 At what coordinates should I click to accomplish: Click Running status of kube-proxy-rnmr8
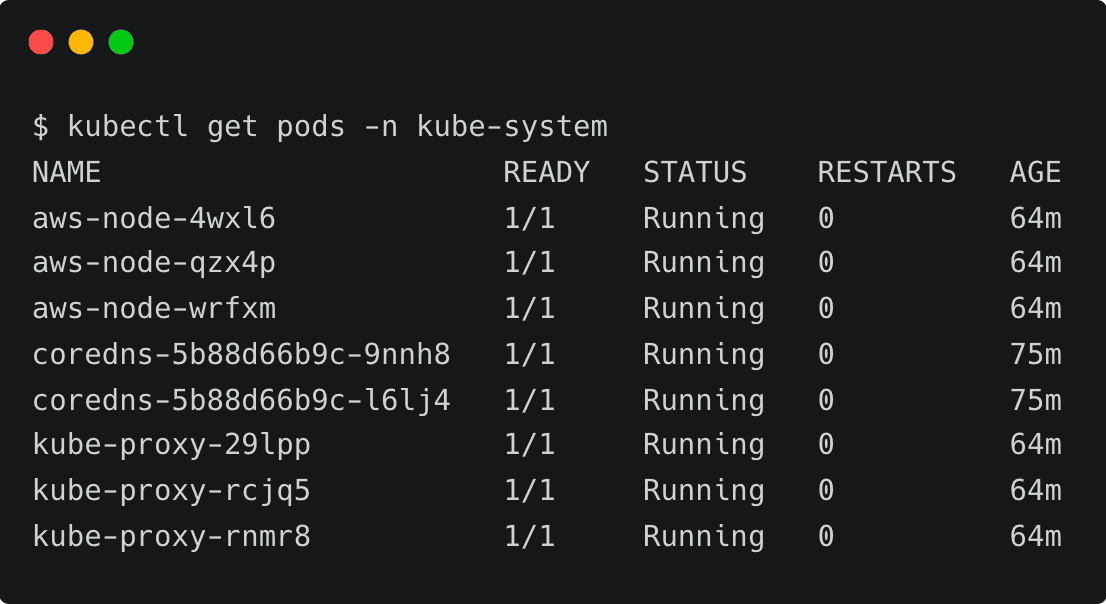point(703,537)
